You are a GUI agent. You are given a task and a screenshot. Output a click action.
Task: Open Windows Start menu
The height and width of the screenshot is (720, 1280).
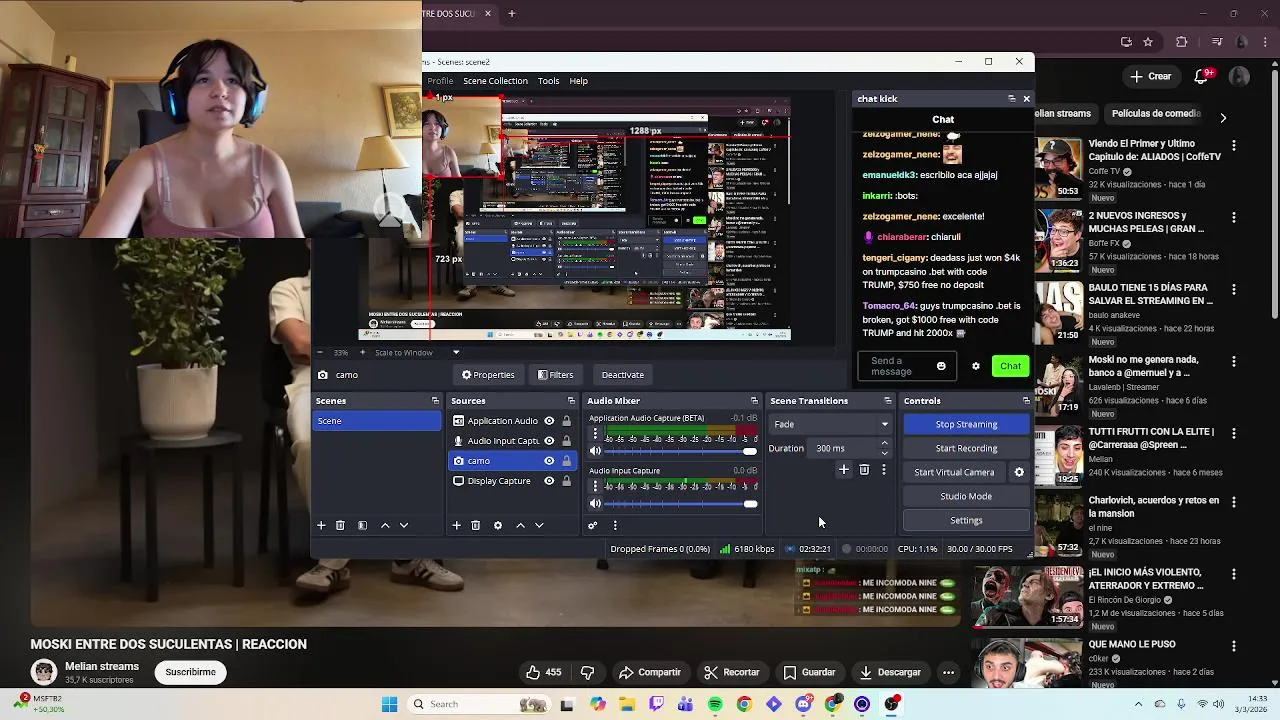(389, 704)
